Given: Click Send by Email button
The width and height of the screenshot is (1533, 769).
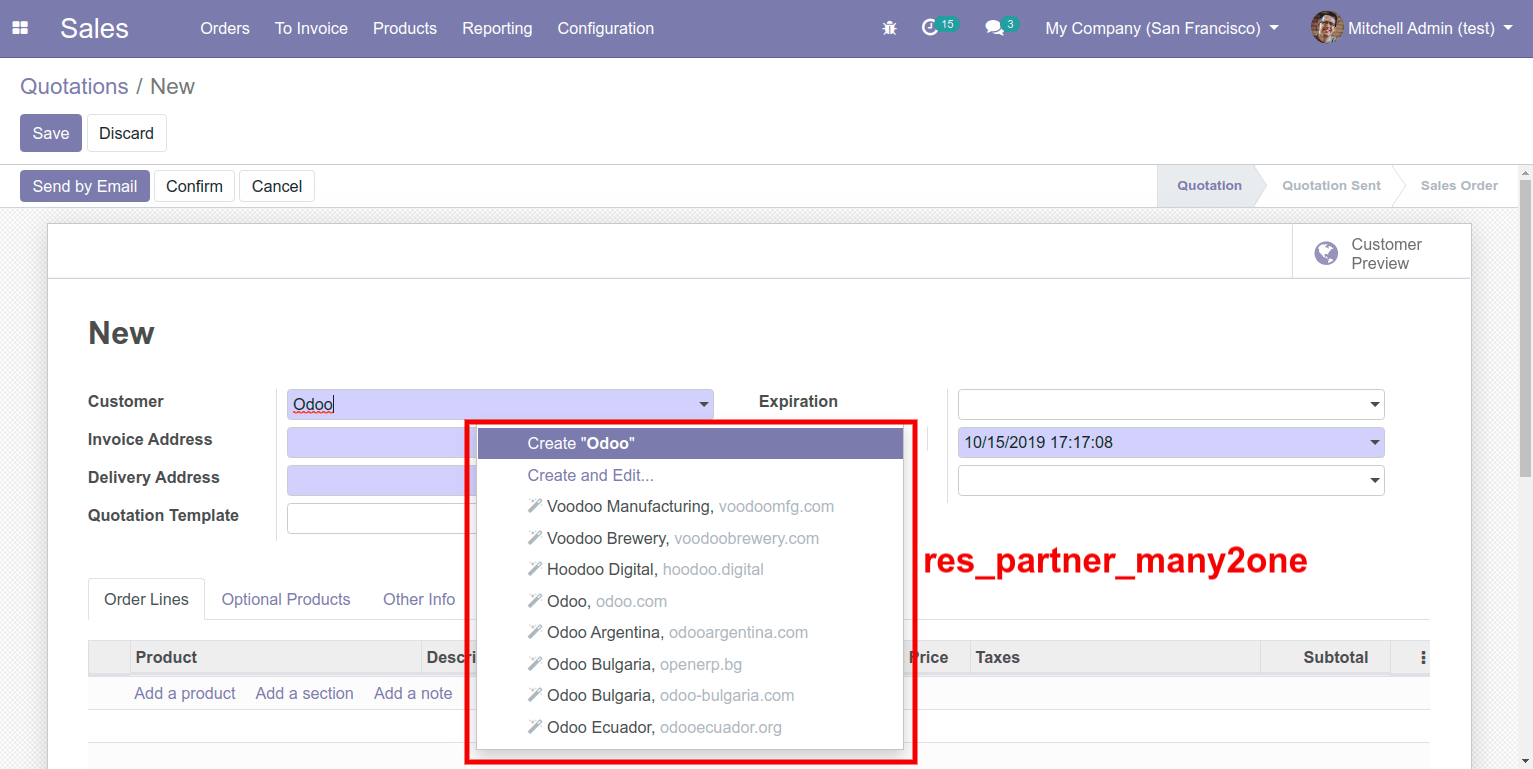Looking at the screenshot, I should tap(85, 186).
